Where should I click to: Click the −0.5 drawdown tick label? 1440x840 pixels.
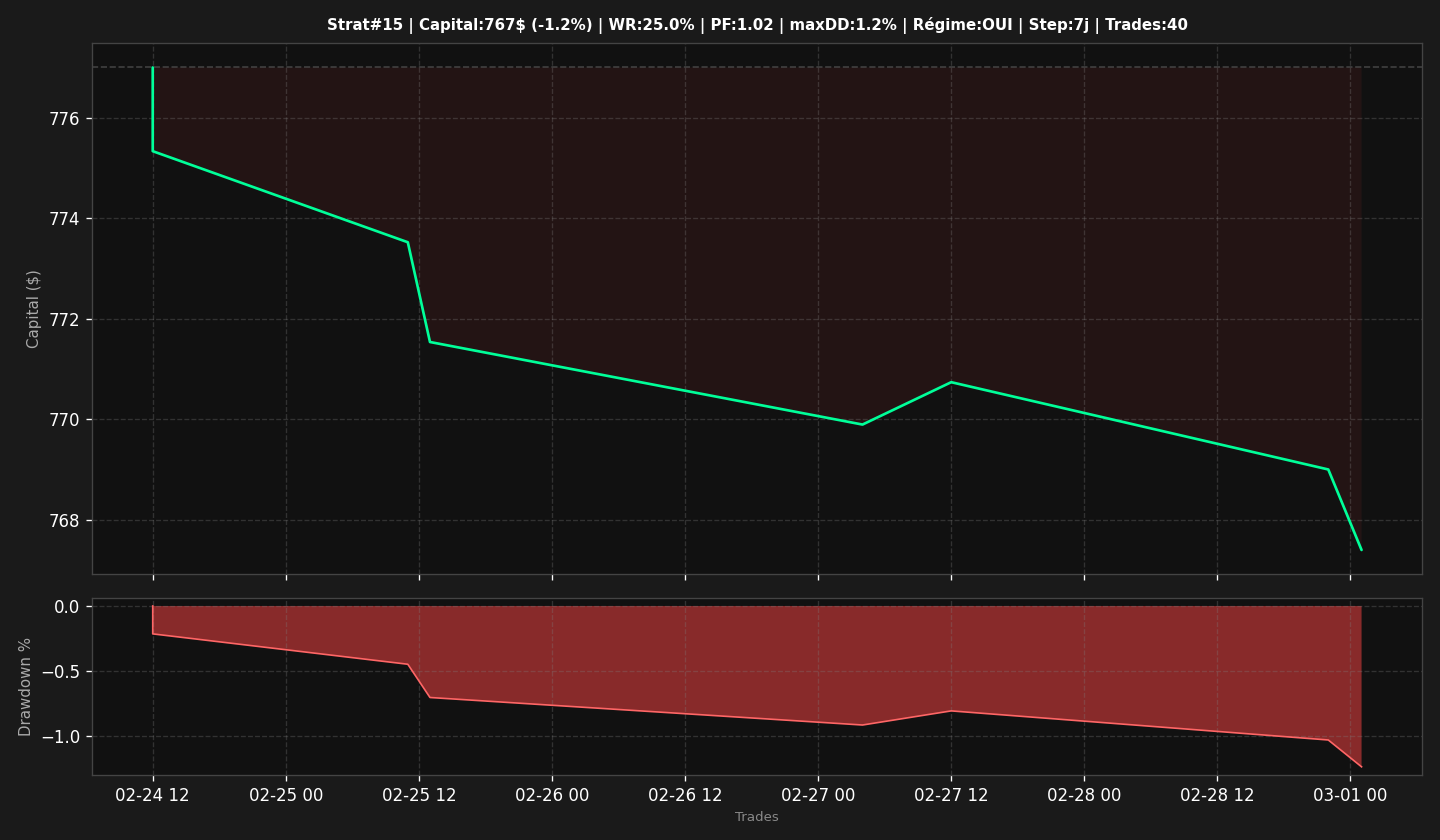(x=59, y=671)
